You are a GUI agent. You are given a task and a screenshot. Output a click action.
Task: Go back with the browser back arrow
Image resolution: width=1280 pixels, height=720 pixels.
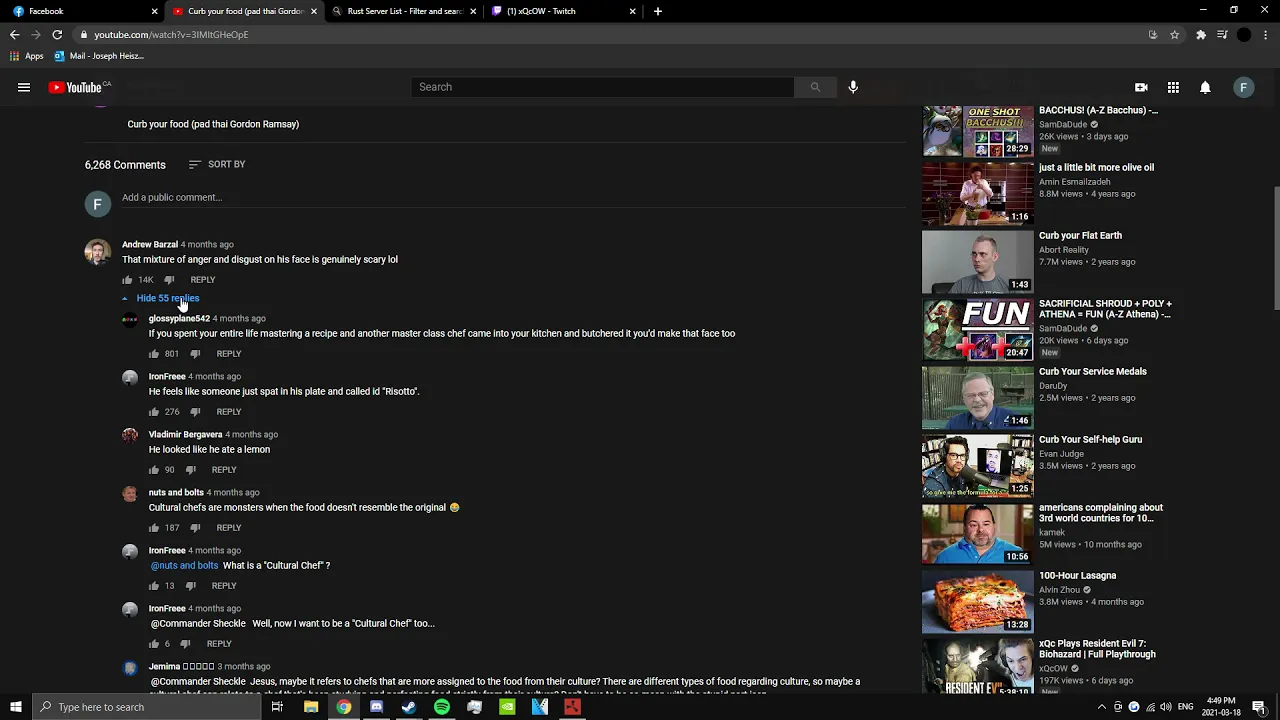coord(14,34)
